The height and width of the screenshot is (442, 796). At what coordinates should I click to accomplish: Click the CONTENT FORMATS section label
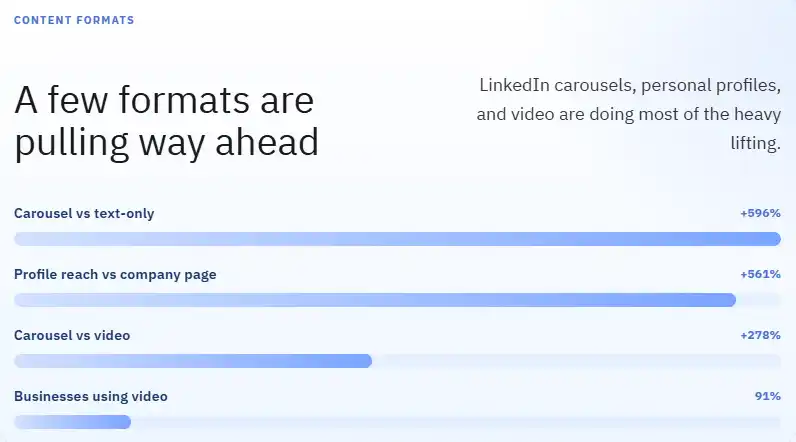pyautogui.click(x=74, y=20)
